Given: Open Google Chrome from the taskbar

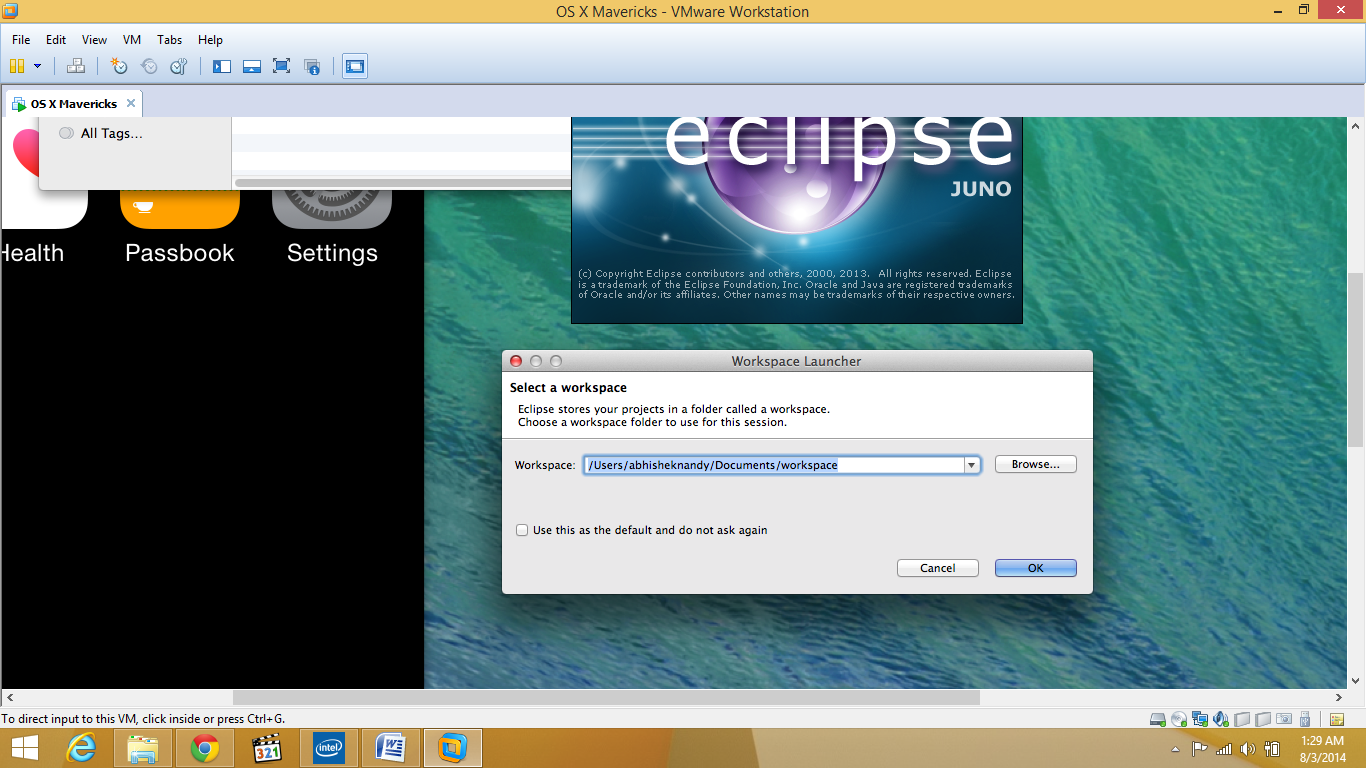Looking at the screenshot, I should (x=205, y=748).
